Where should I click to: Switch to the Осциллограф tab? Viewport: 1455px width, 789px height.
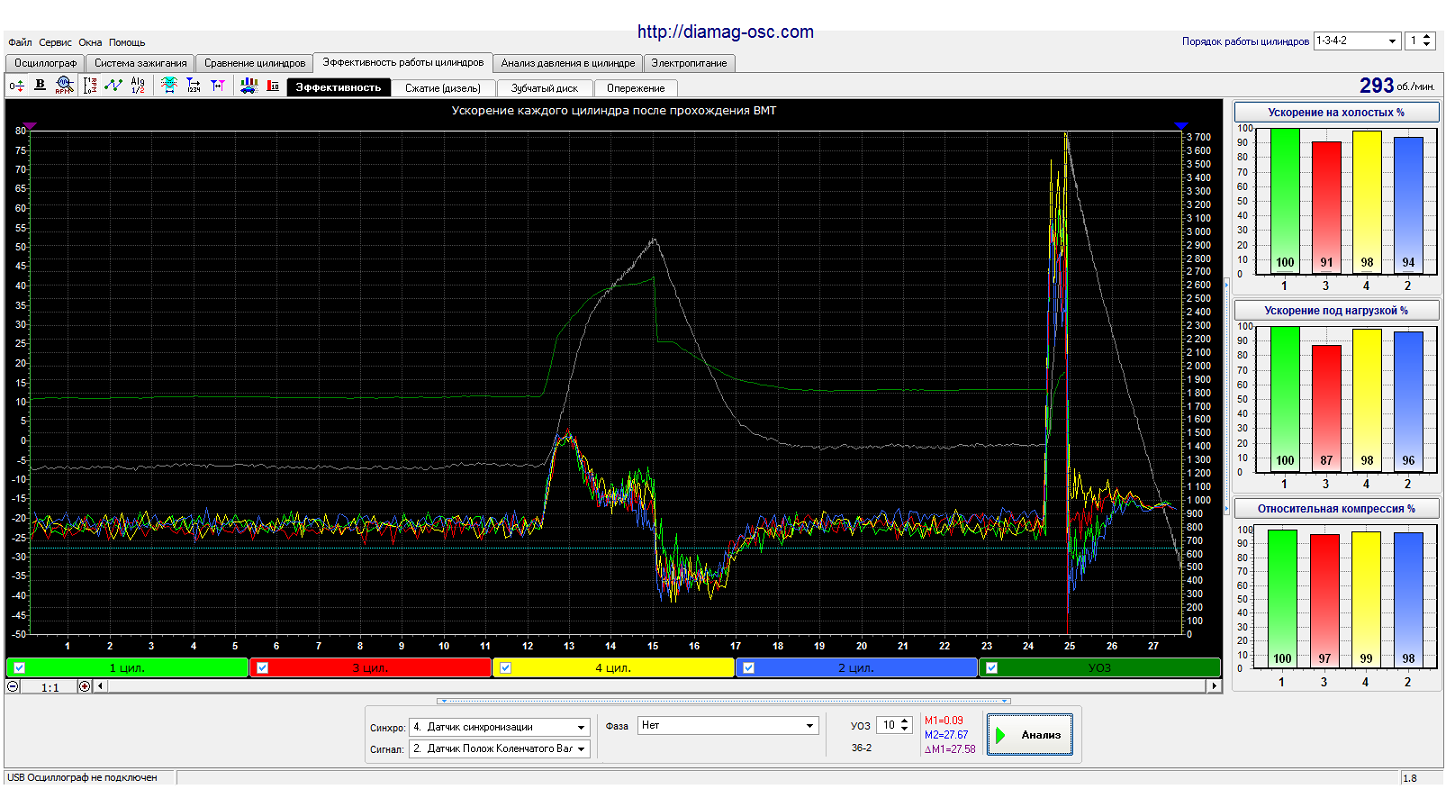coord(45,63)
